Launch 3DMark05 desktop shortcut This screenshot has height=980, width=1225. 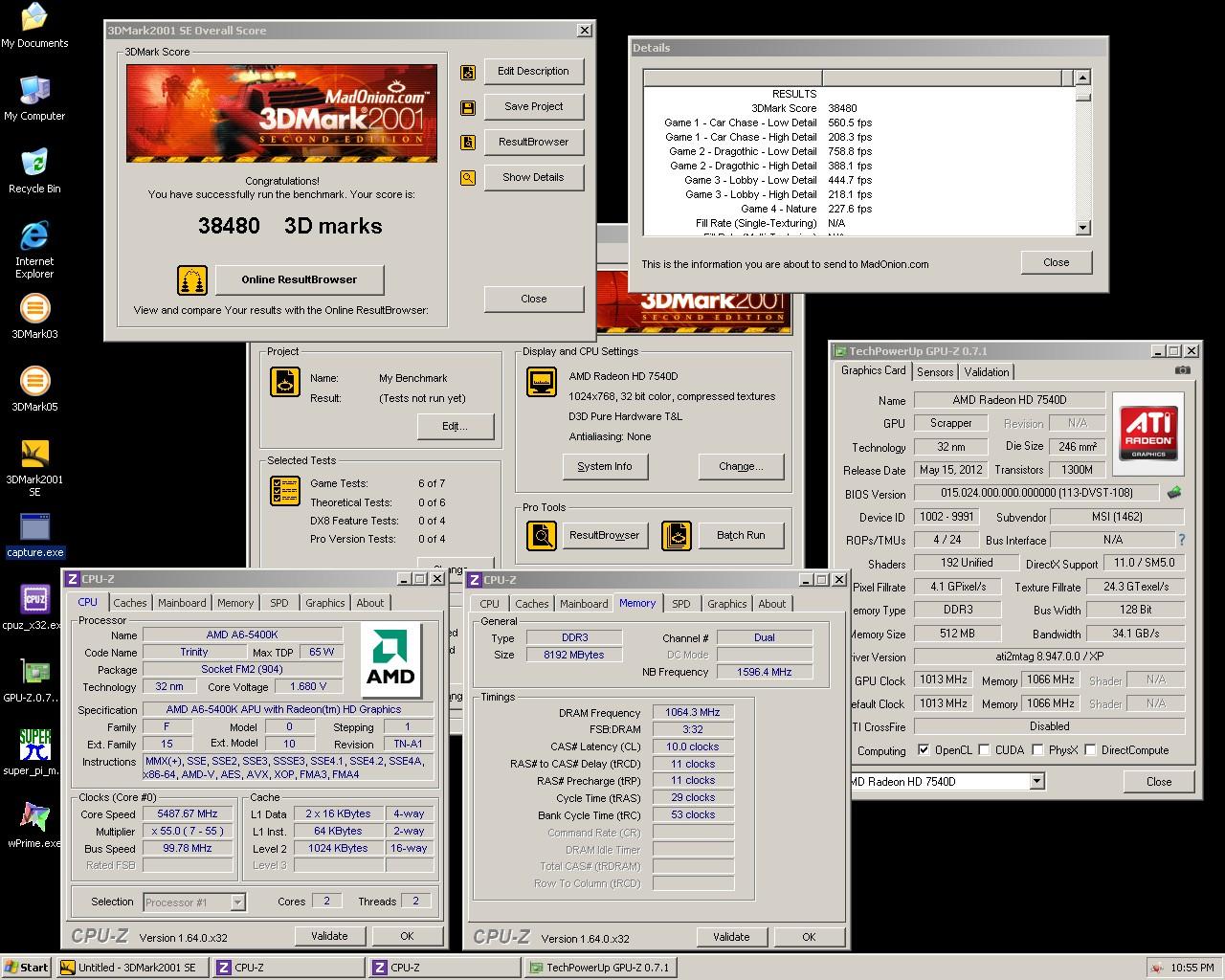point(34,390)
